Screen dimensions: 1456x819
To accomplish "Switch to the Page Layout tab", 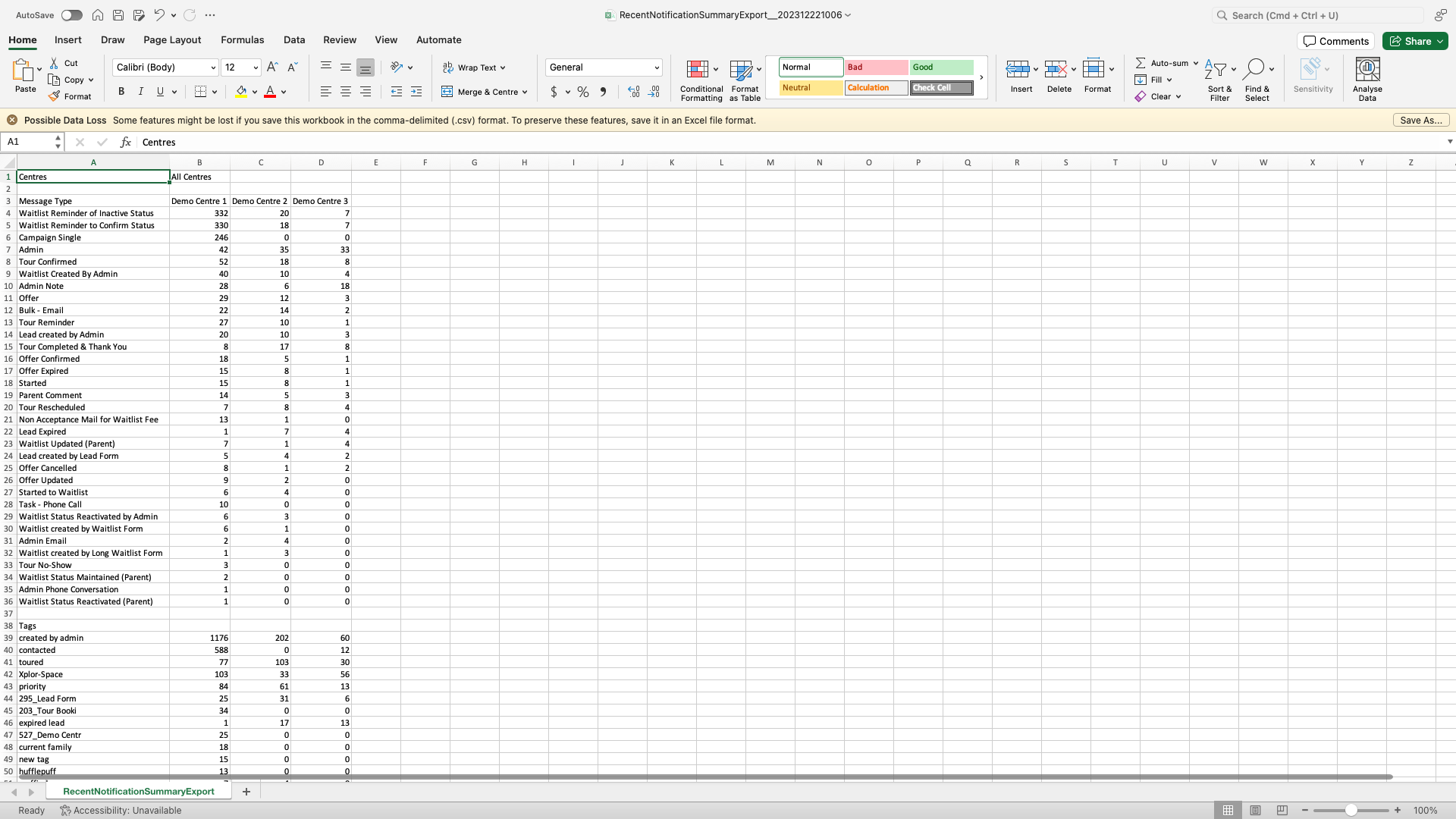I will coord(172,40).
